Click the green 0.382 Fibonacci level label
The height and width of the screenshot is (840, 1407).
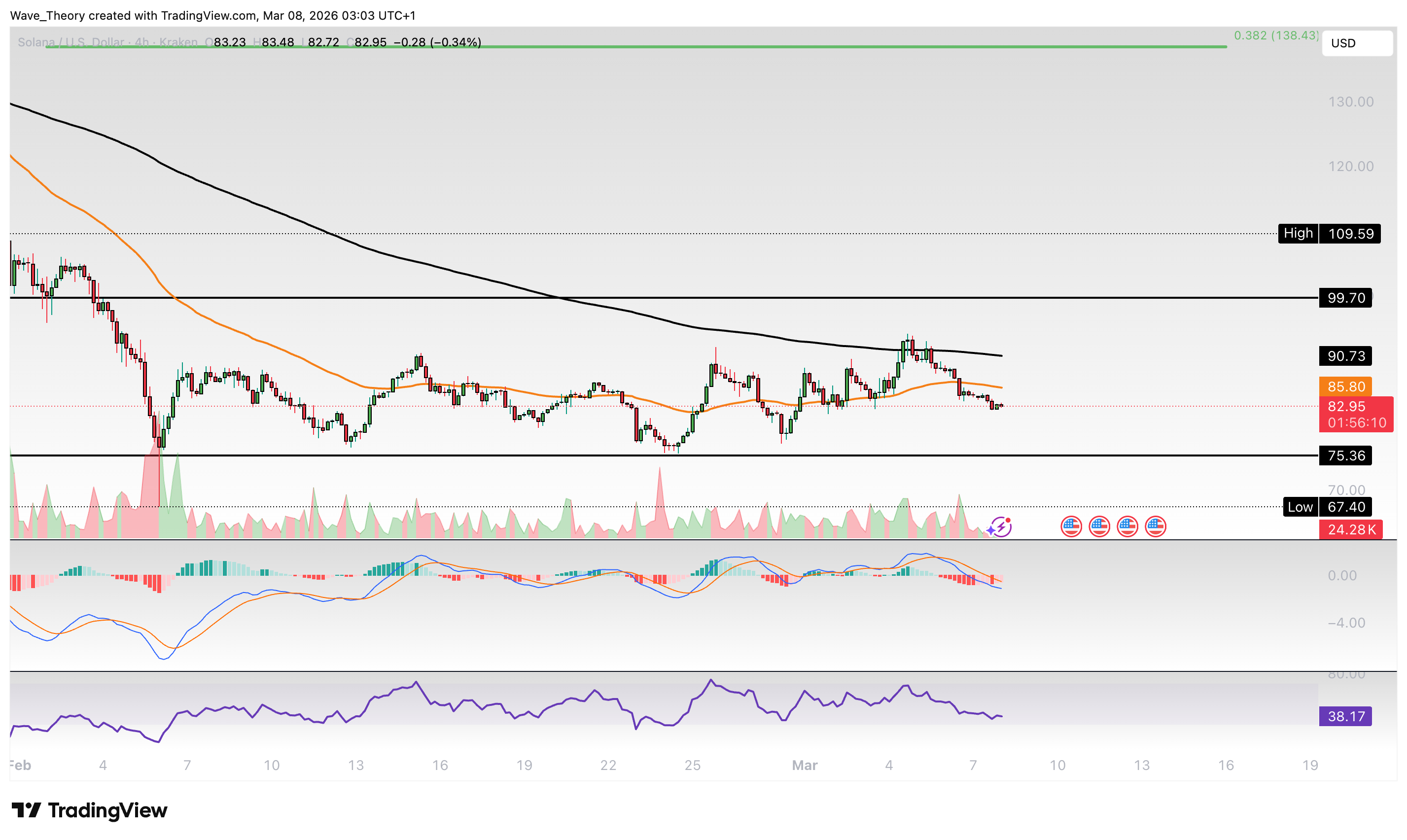[x=1276, y=35]
